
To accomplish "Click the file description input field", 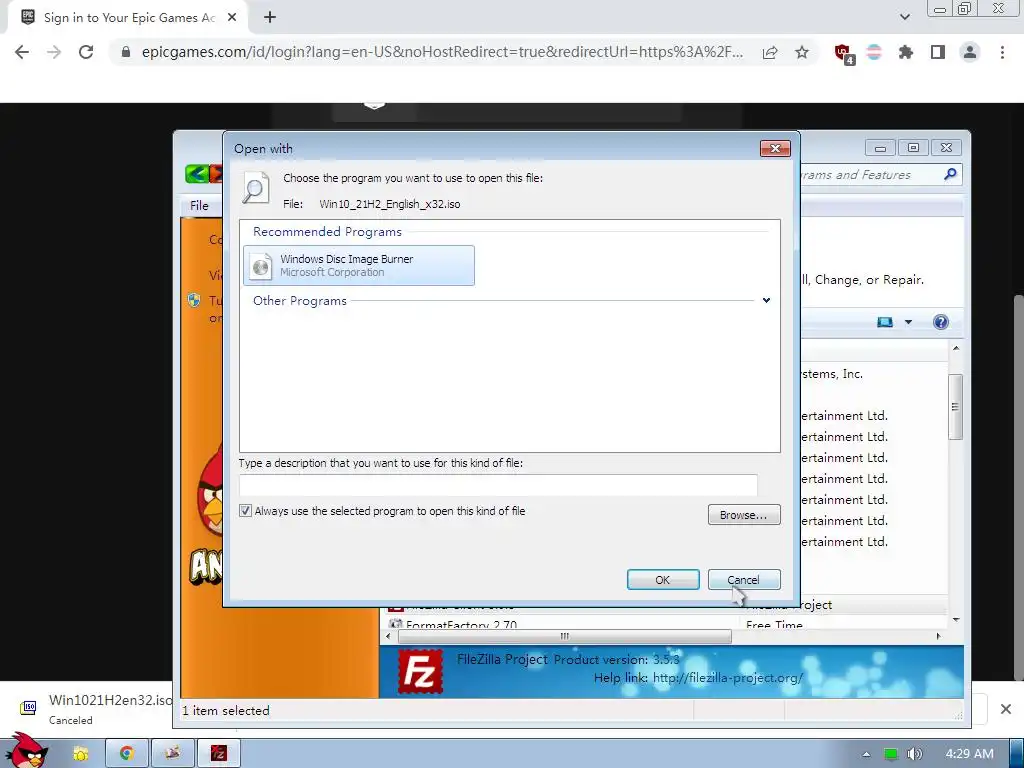I will pos(498,485).
